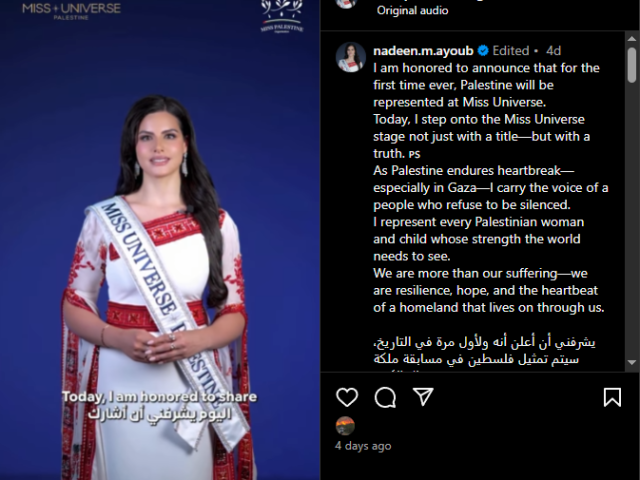Click the Miss Palestine emblem in video
Image resolution: width=640 pixels, height=480 pixels.
[282, 16]
